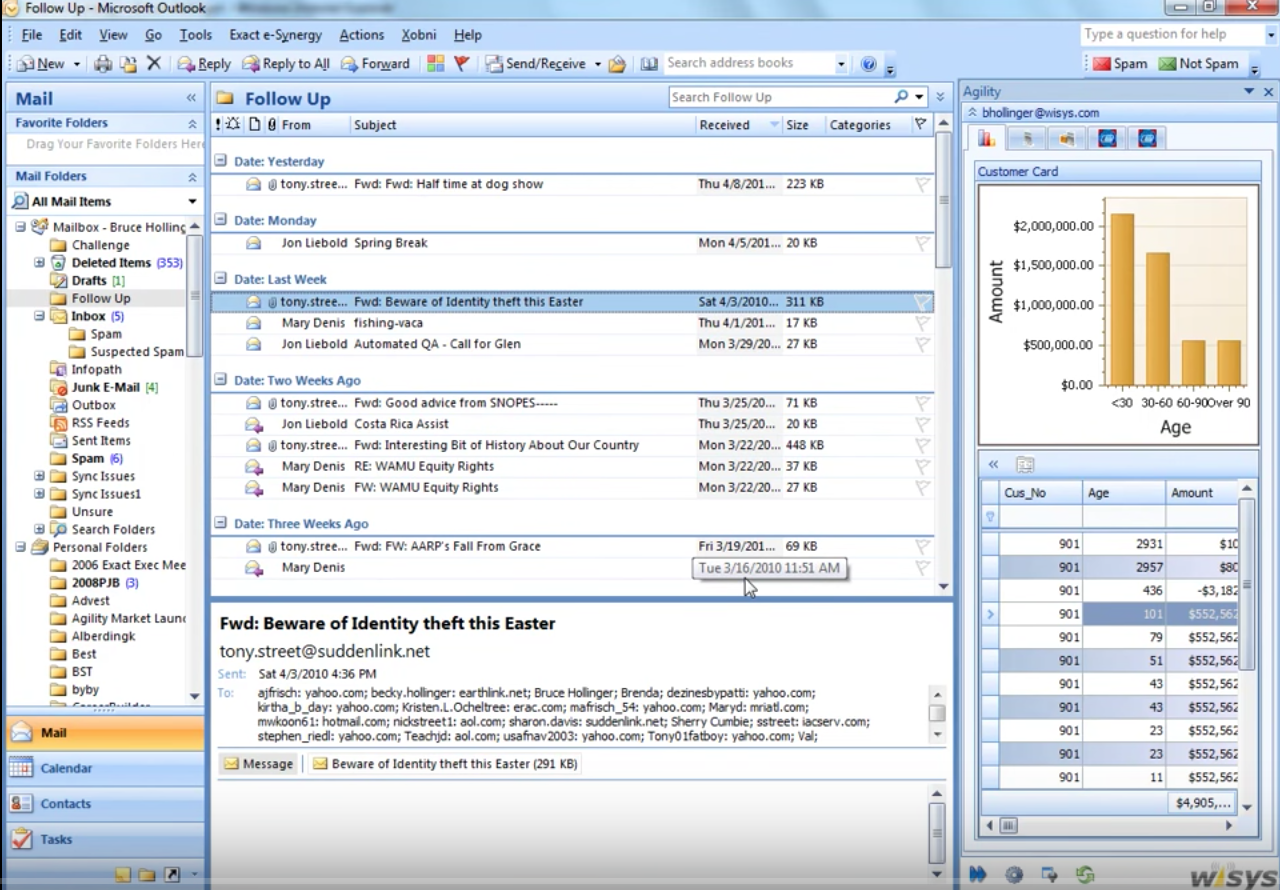
Task: Sort by the Attachment paperclip column header
Action: [x=272, y=125]
